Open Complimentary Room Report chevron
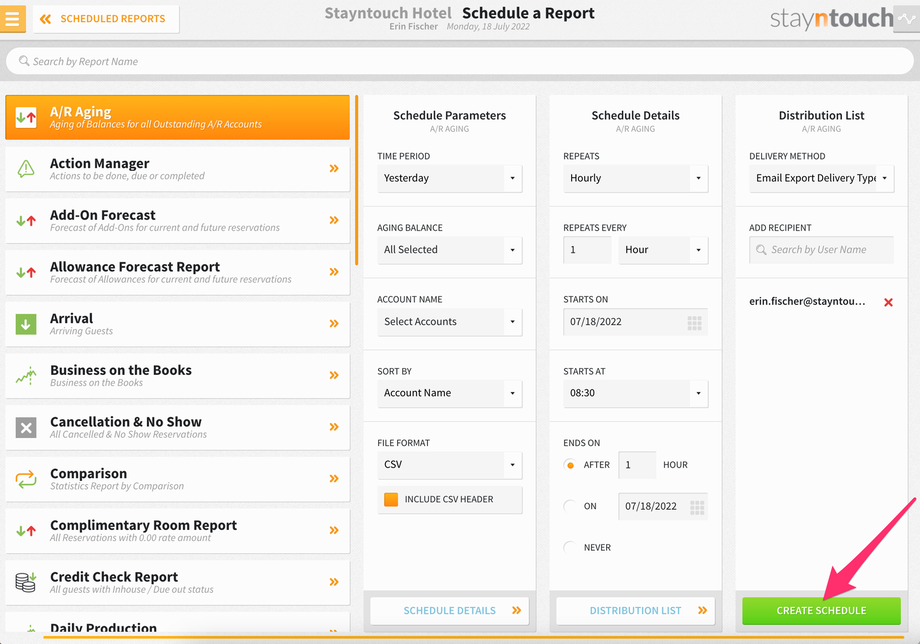This screenshot has height=644, width=920. tap(334, 530)
